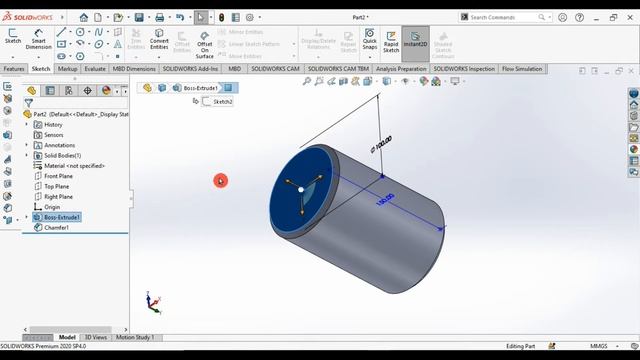Expand the Solid Bodies(1) node
Screen dimensions: 640x360
[27, 155]
